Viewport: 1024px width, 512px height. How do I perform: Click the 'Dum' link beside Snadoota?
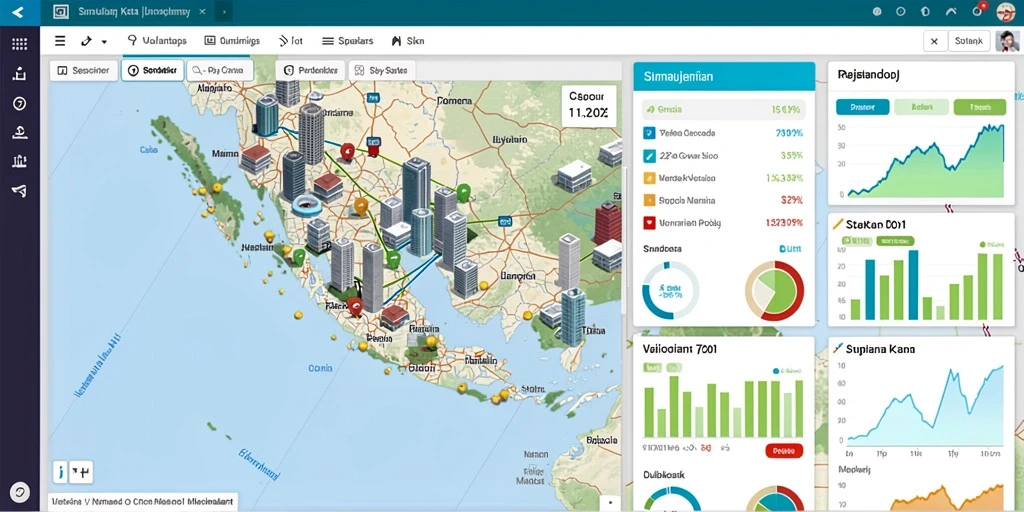coord(790,249)
